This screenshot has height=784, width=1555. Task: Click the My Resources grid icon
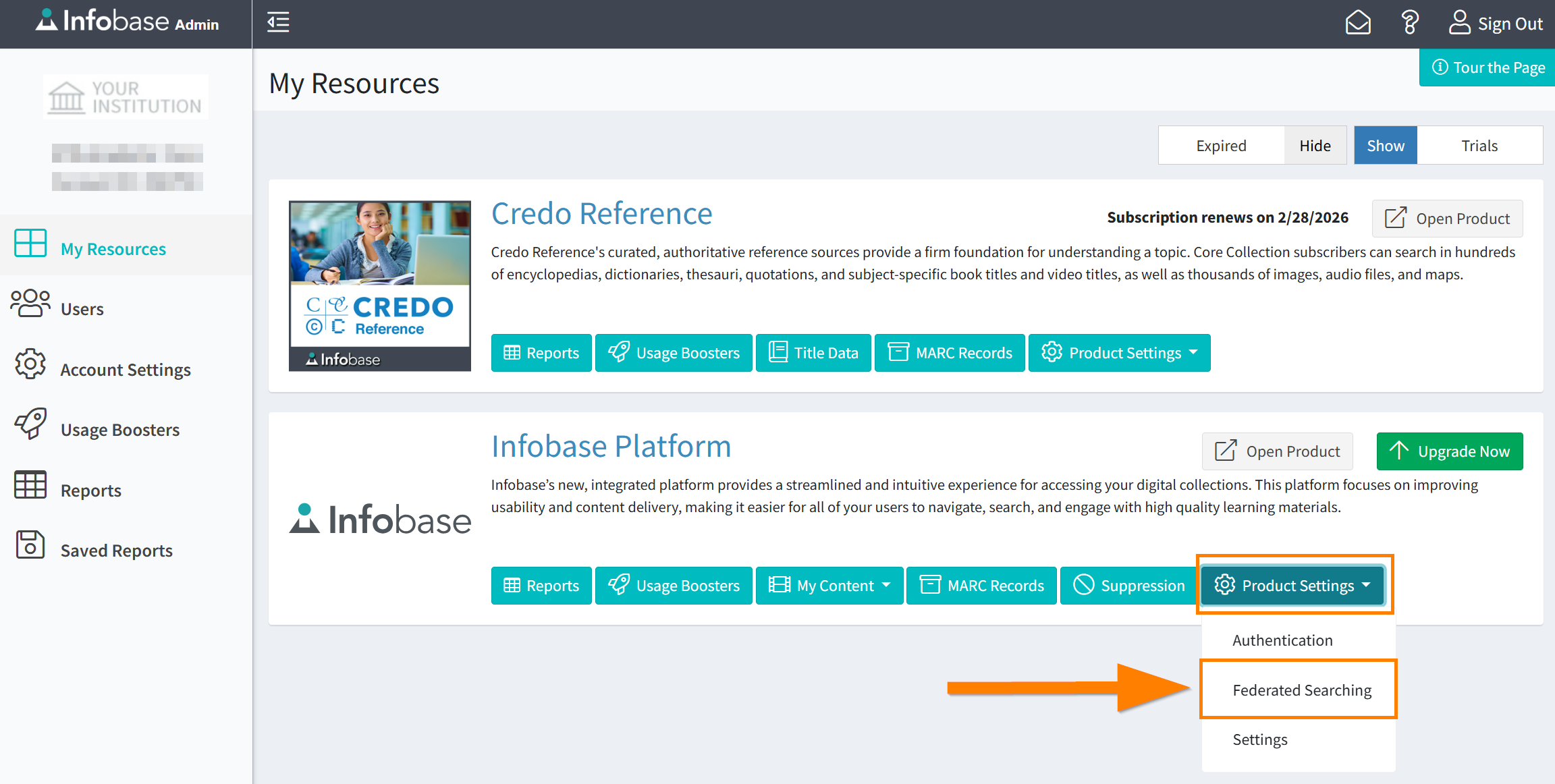(30, 243)
